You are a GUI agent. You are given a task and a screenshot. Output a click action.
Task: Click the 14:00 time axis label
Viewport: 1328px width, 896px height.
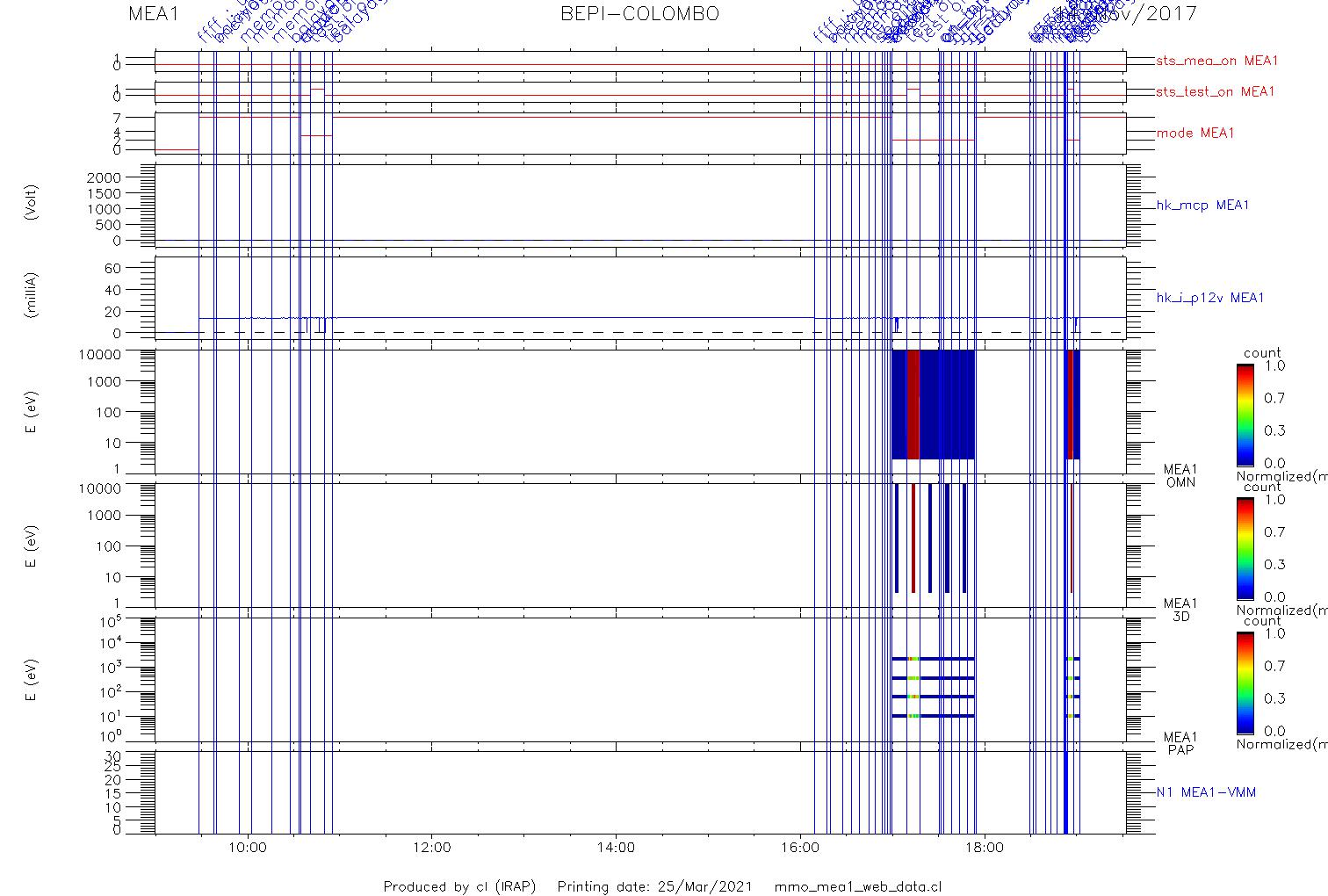pos(615,848)
